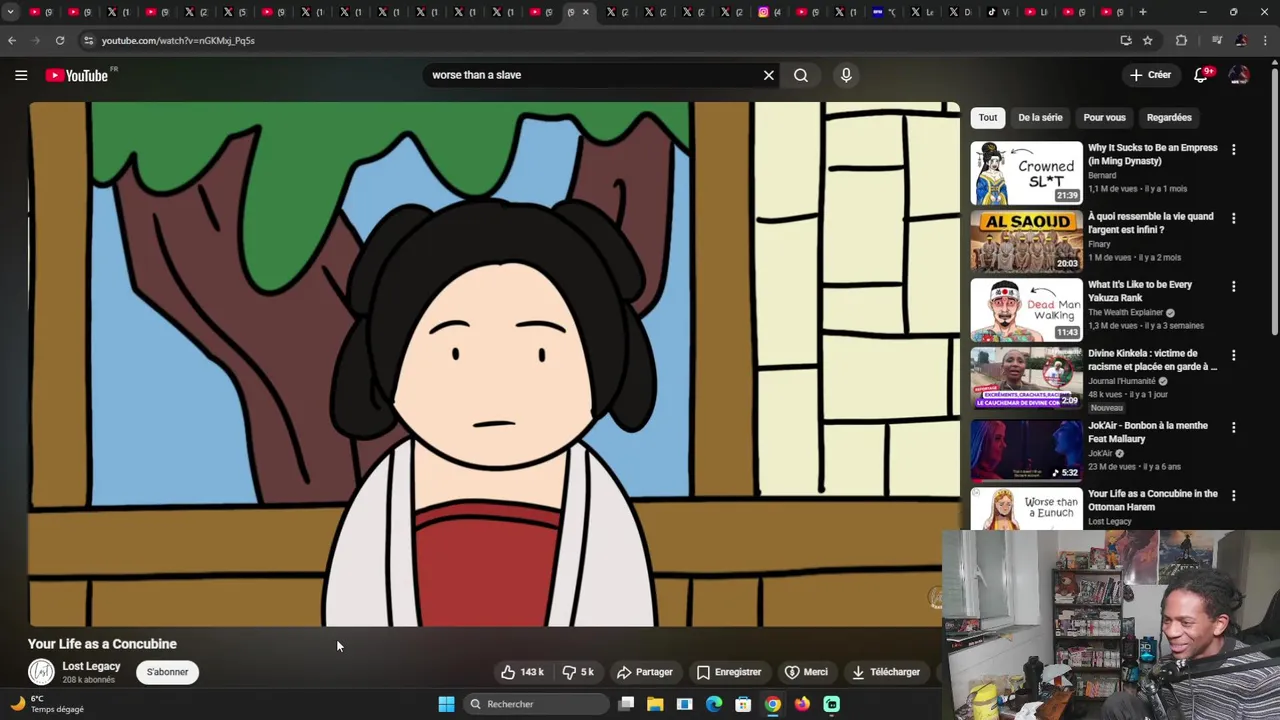Open options for Every Yakuza Rank video
The image size is (1280, 720).
point(1233,287)
